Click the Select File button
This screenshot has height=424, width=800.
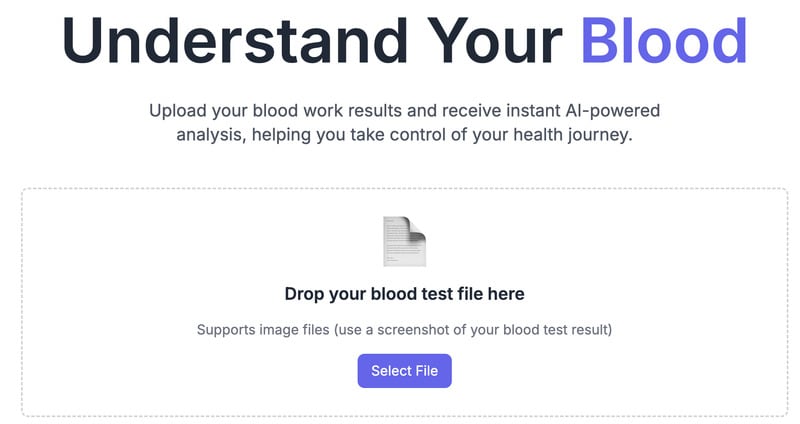click(x=404, y=371)
